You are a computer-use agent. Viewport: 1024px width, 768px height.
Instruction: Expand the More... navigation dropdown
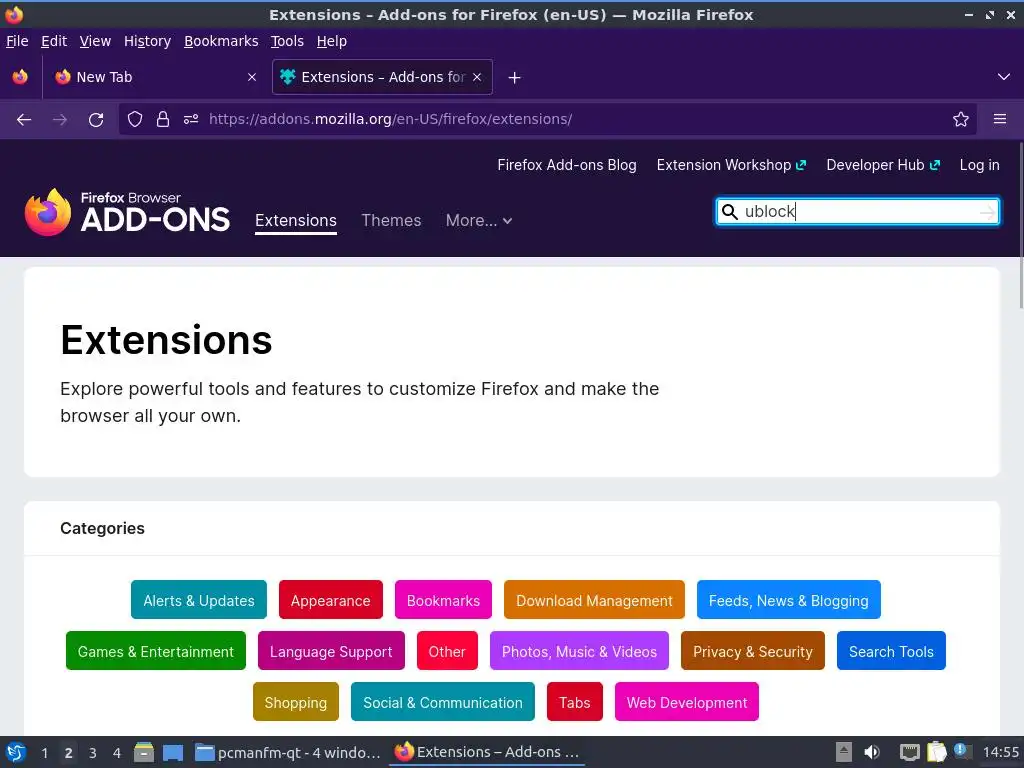479,221
